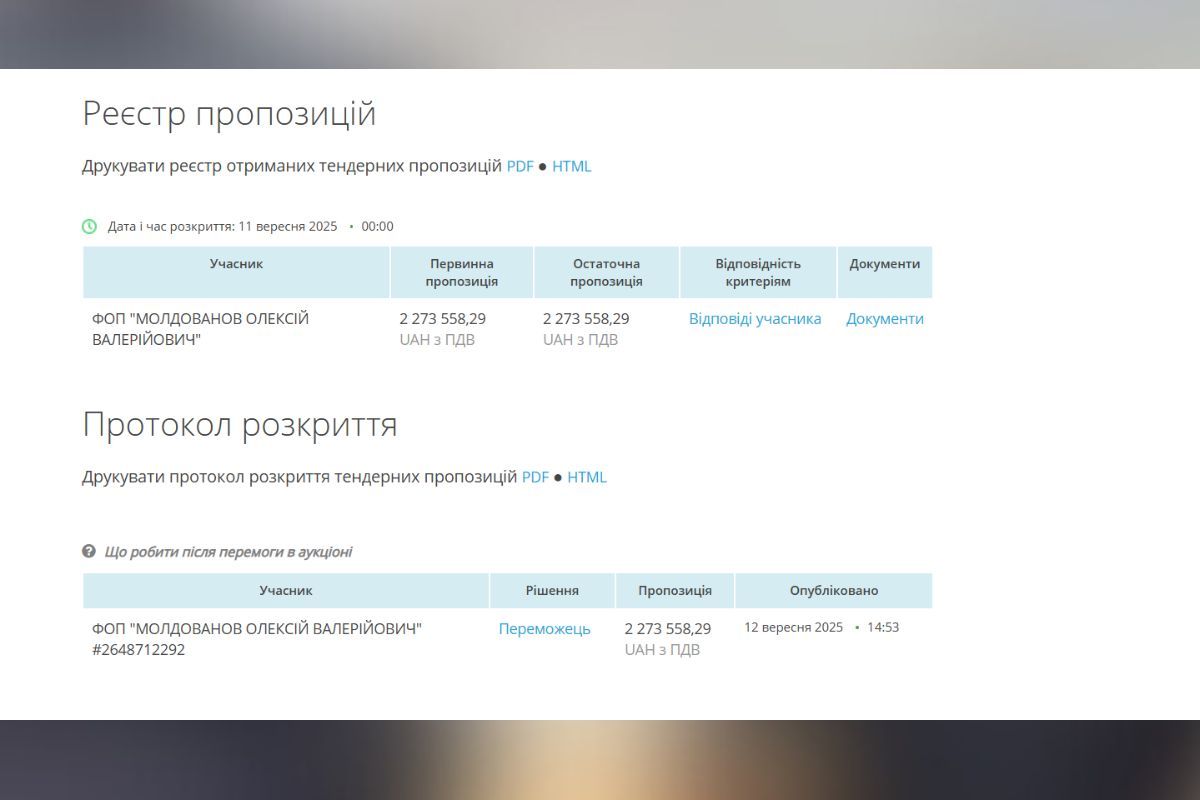Open help about winning the auction
The height and width of the screenshot is (800, 1200).
coord(228,551)
